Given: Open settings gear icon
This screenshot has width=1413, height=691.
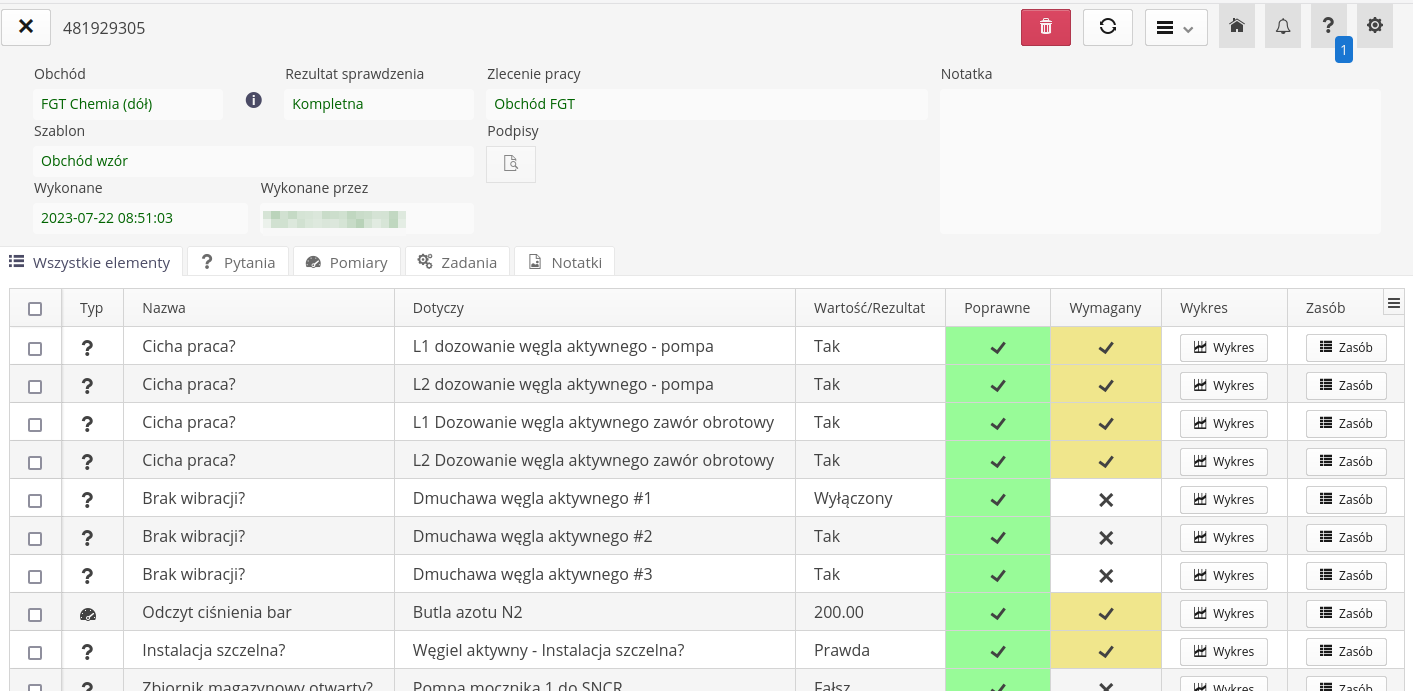Looking at the screenshot, I should click(1375, 26).
